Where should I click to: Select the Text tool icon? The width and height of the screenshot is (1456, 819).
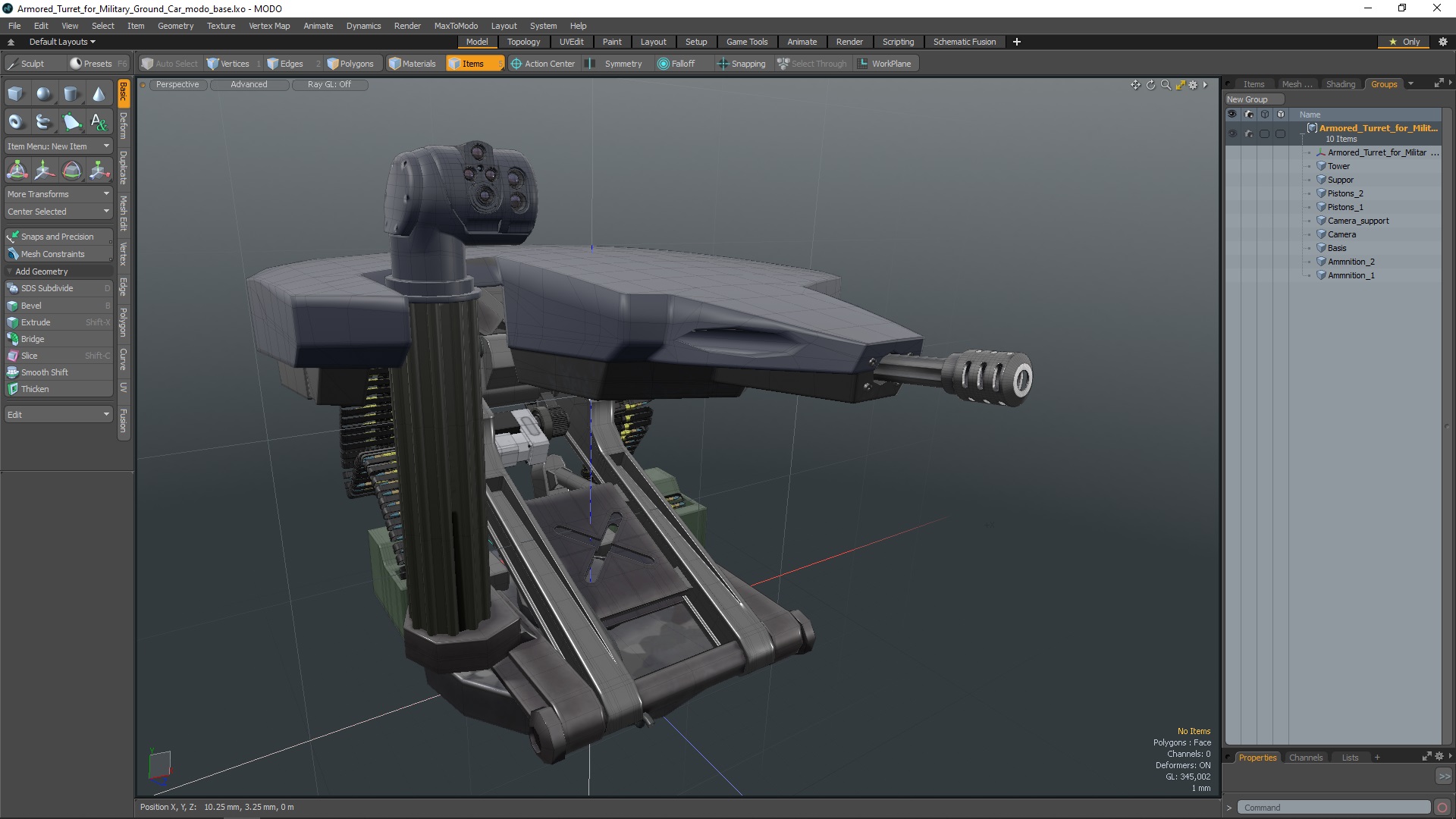coord(99,121)
